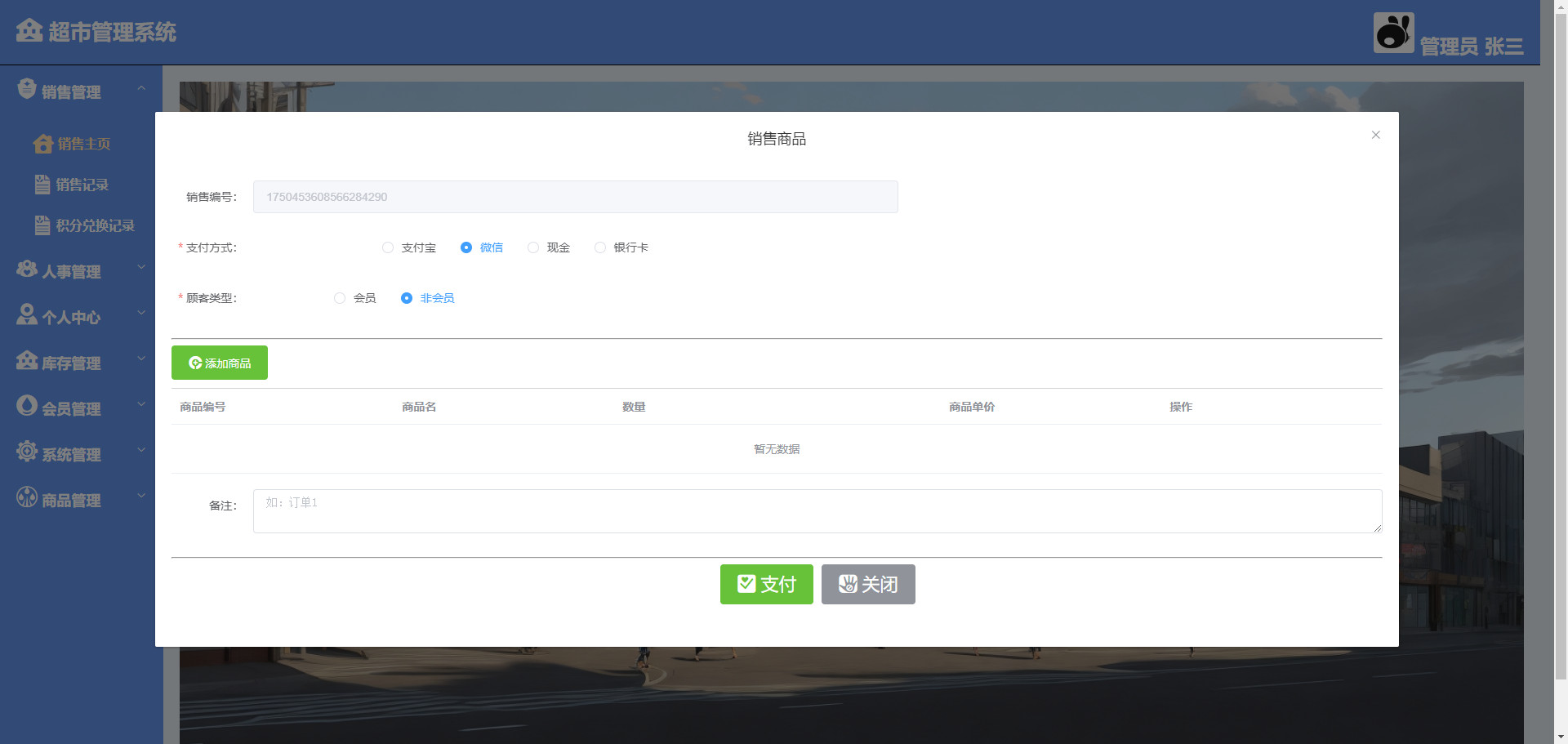Click the 销售管理 shield icon
Image resolution: width=1568 pixels, height=744 pixels.
[27, 89]
